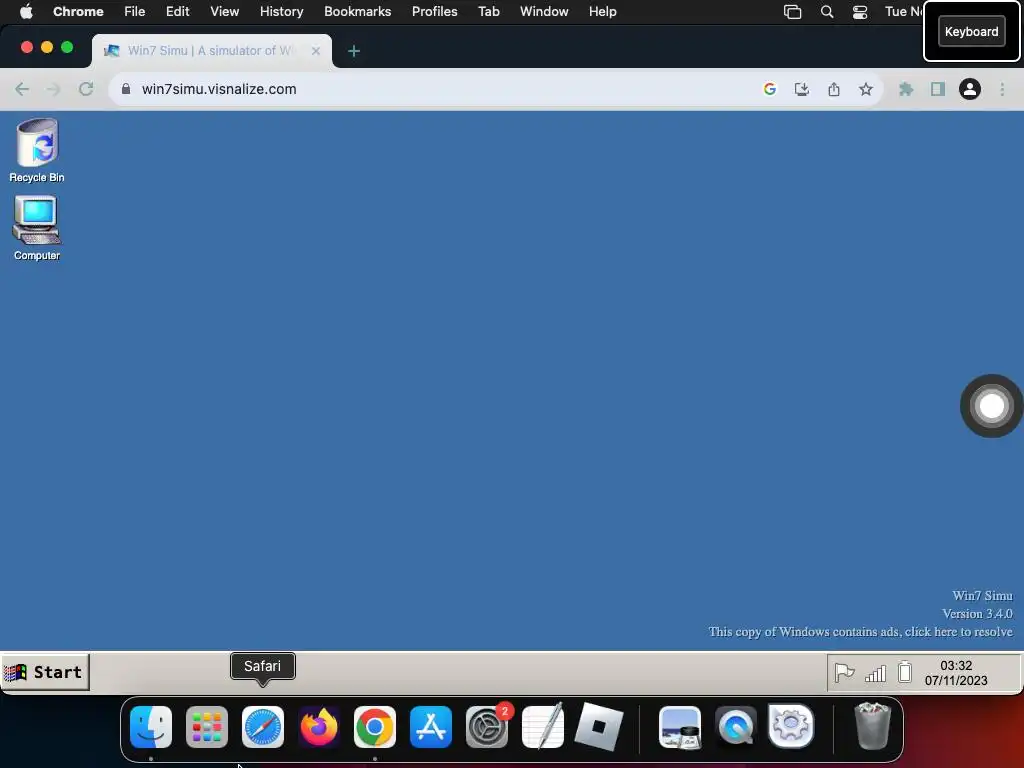Open Spotlight search in menu bar
This screenshot has width=1024, height=768.
click(827, 12)
